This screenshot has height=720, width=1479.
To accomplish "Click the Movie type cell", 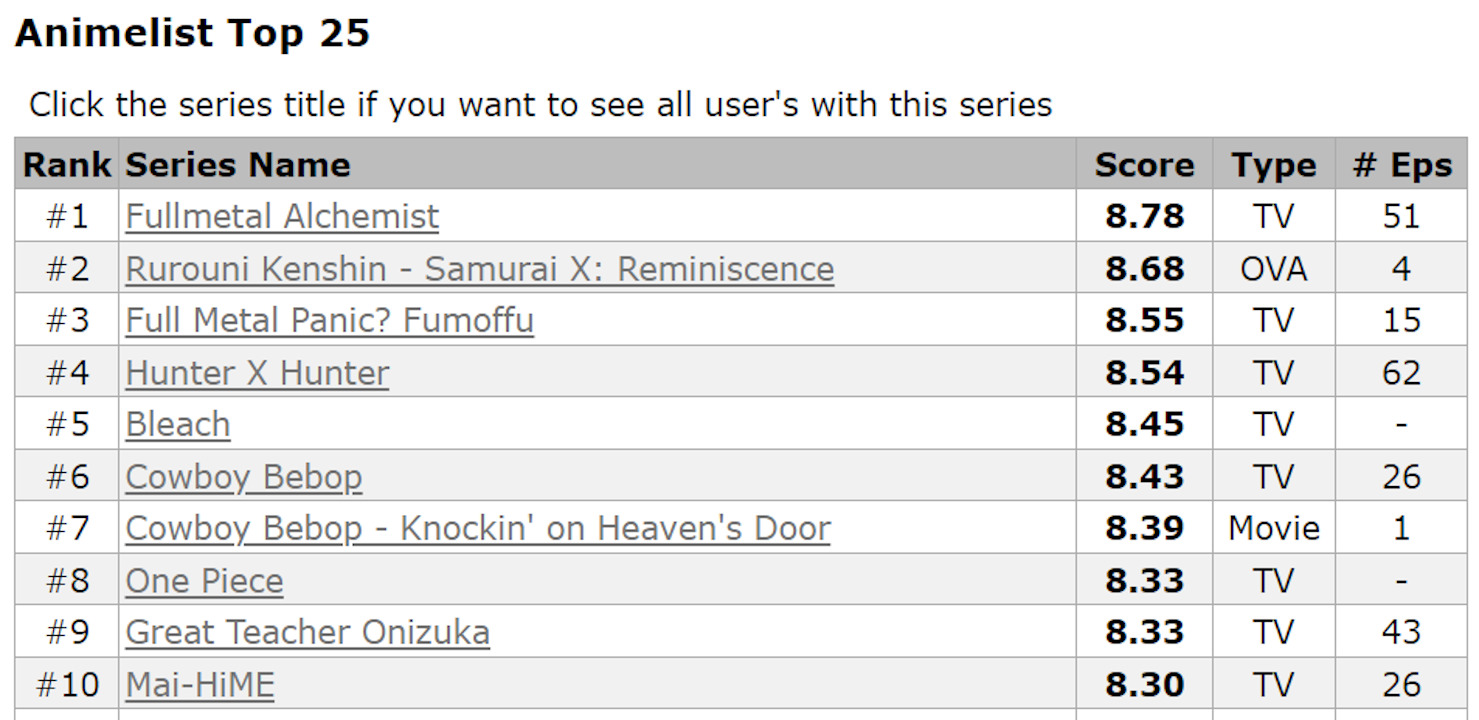I will click(x=1273, y=529).
